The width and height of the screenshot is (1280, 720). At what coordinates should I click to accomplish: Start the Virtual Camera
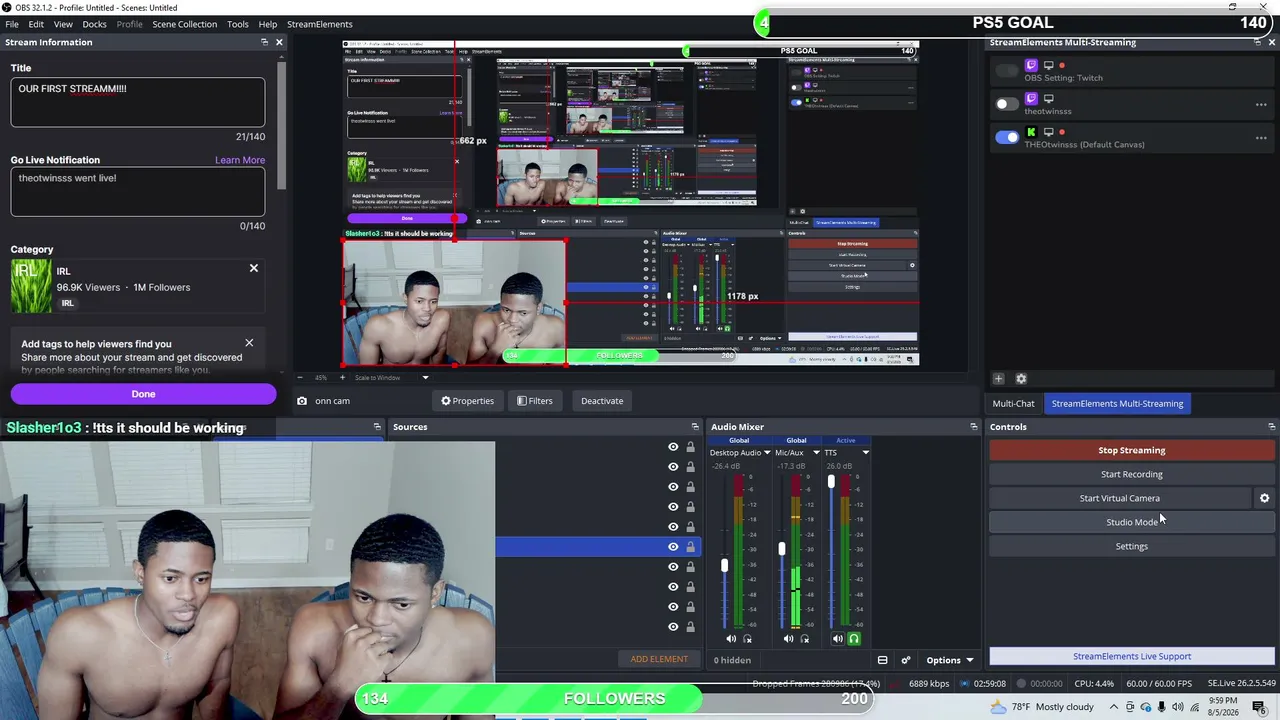pyautogui.click(x=1120, y=498)
